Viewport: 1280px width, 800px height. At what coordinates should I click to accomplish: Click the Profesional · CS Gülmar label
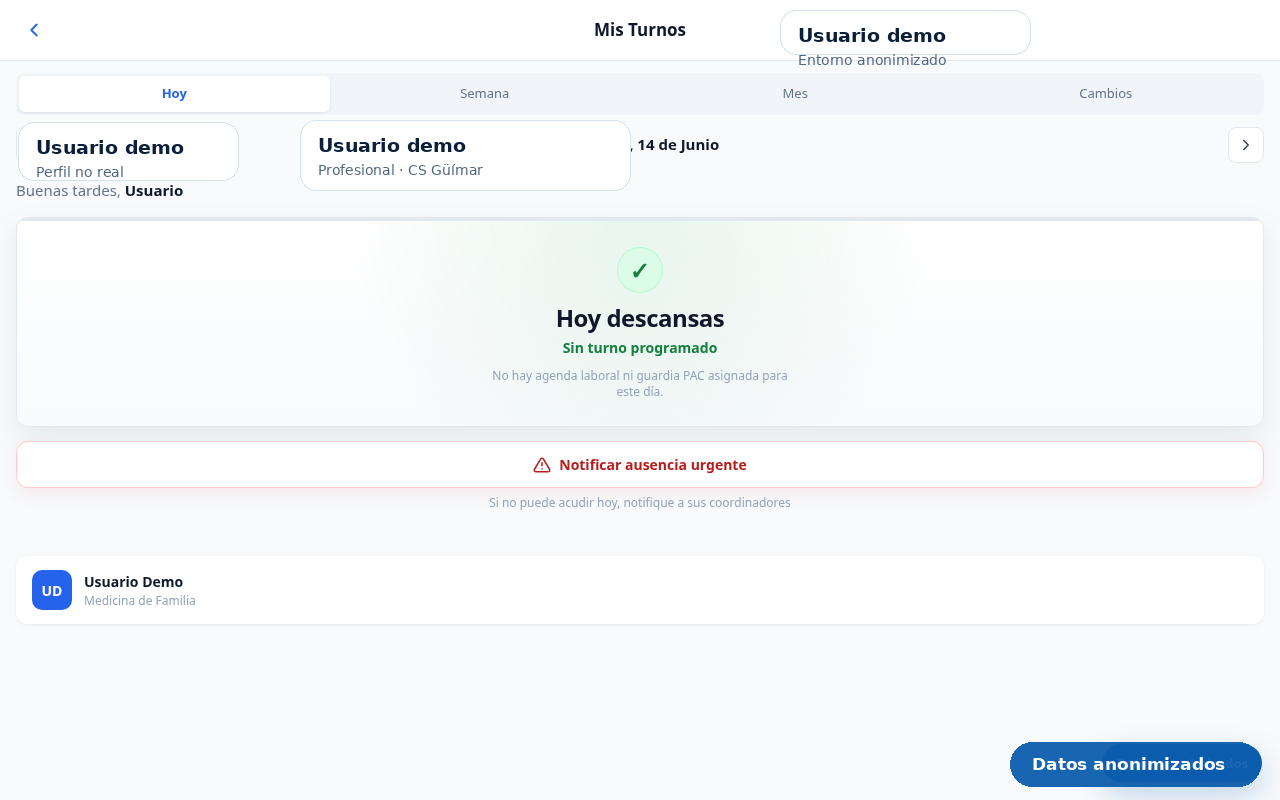tap(400, 170)
